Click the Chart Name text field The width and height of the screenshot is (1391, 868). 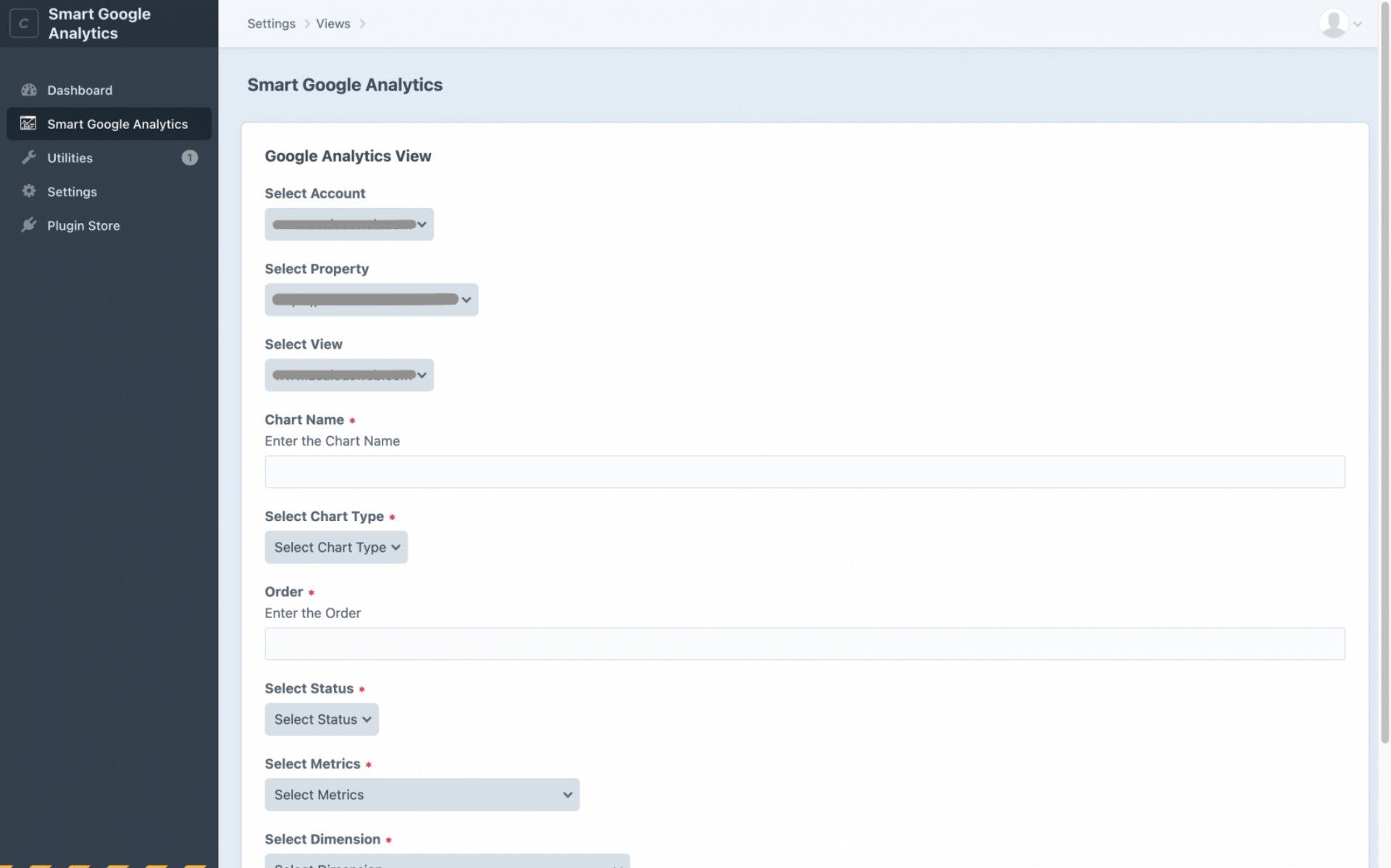(804, 472)
